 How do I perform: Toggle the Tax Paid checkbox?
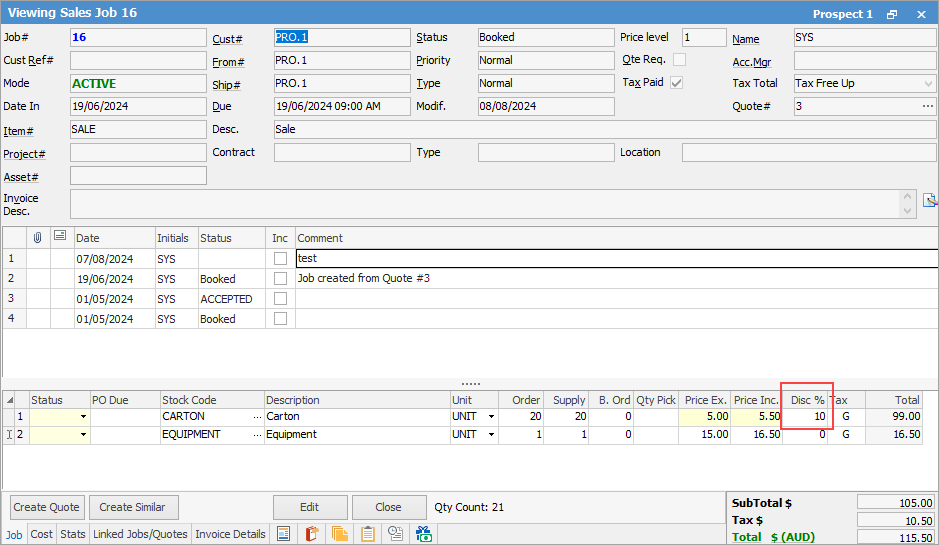[x=677, y=83]
